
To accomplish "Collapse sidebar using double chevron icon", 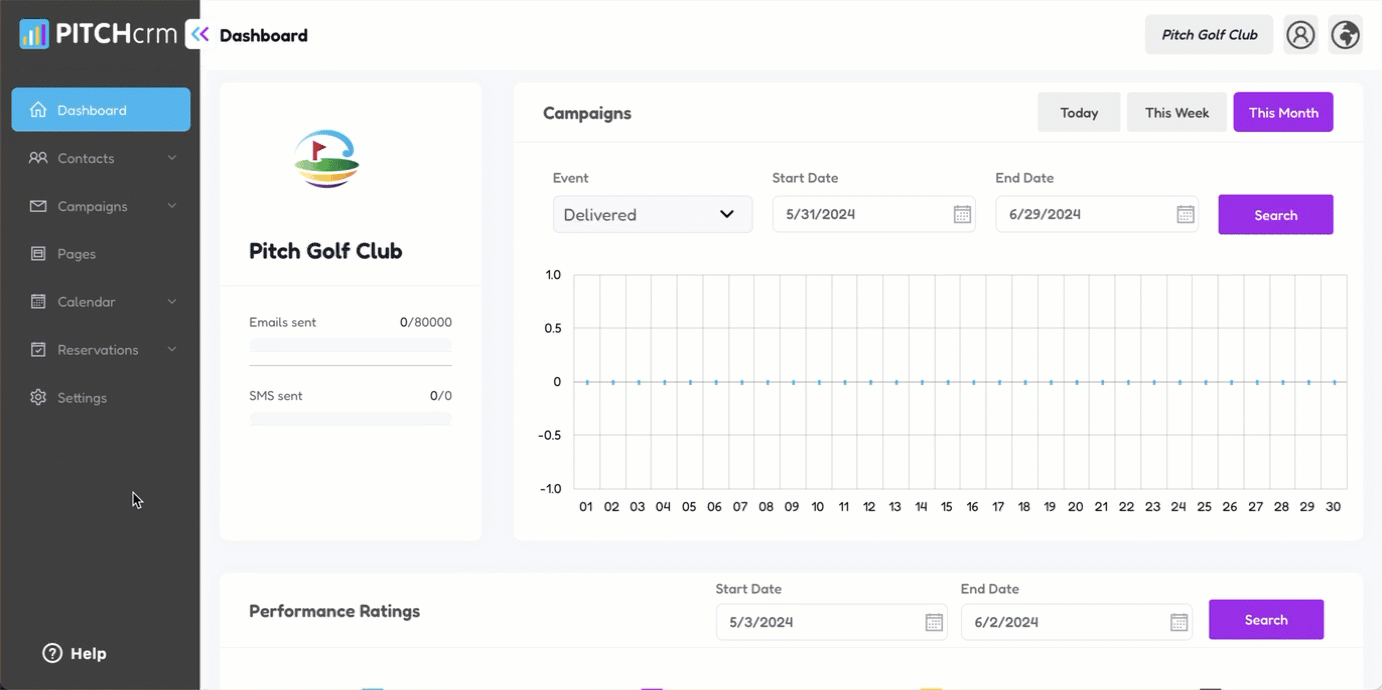I will point(200,34).
